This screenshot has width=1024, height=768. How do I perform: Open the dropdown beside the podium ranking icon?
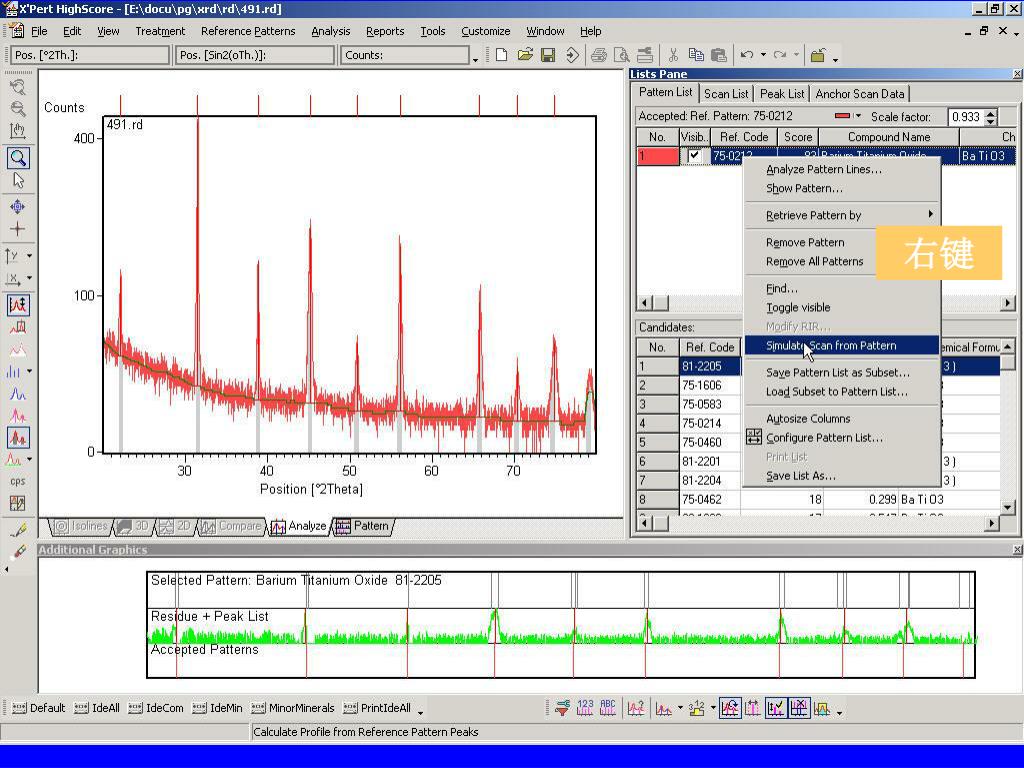tap(712, 708)
